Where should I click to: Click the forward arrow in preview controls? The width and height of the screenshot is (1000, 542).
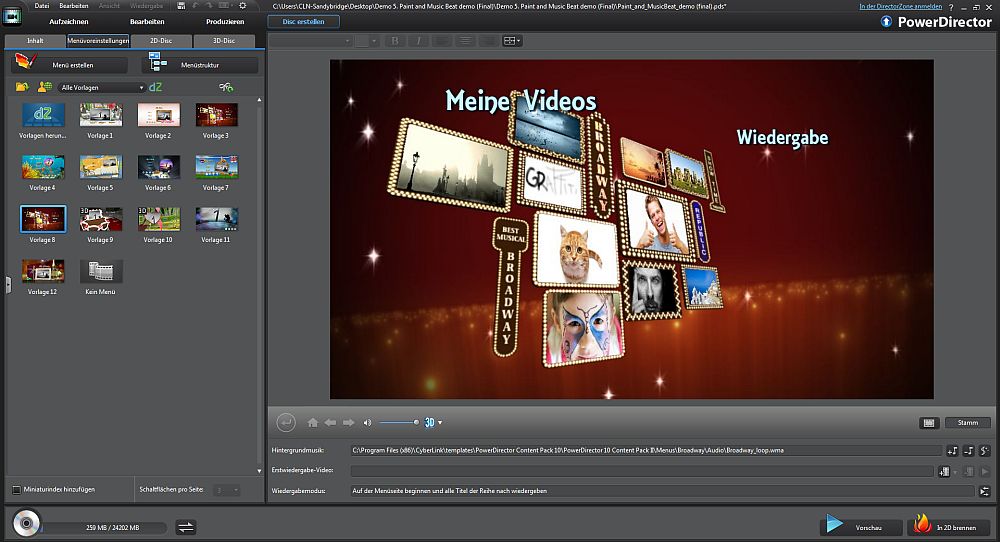pos(348,422)
